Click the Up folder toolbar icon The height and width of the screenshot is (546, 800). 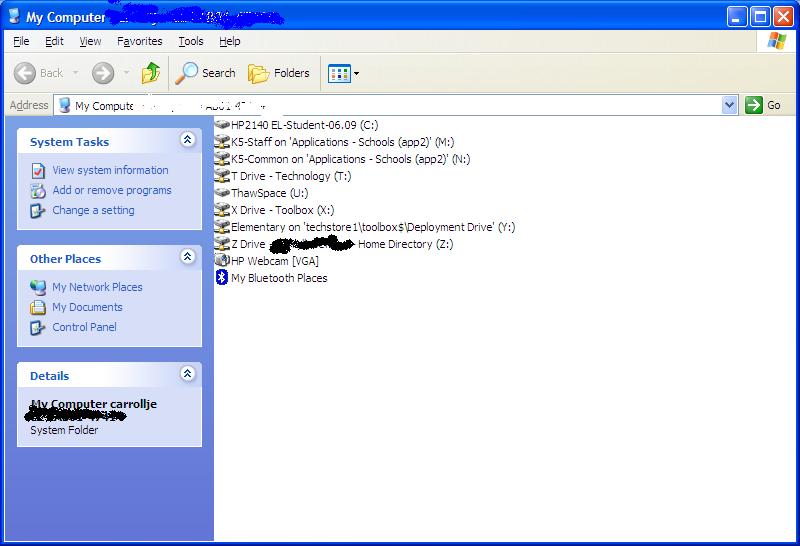tap(151, 73)
